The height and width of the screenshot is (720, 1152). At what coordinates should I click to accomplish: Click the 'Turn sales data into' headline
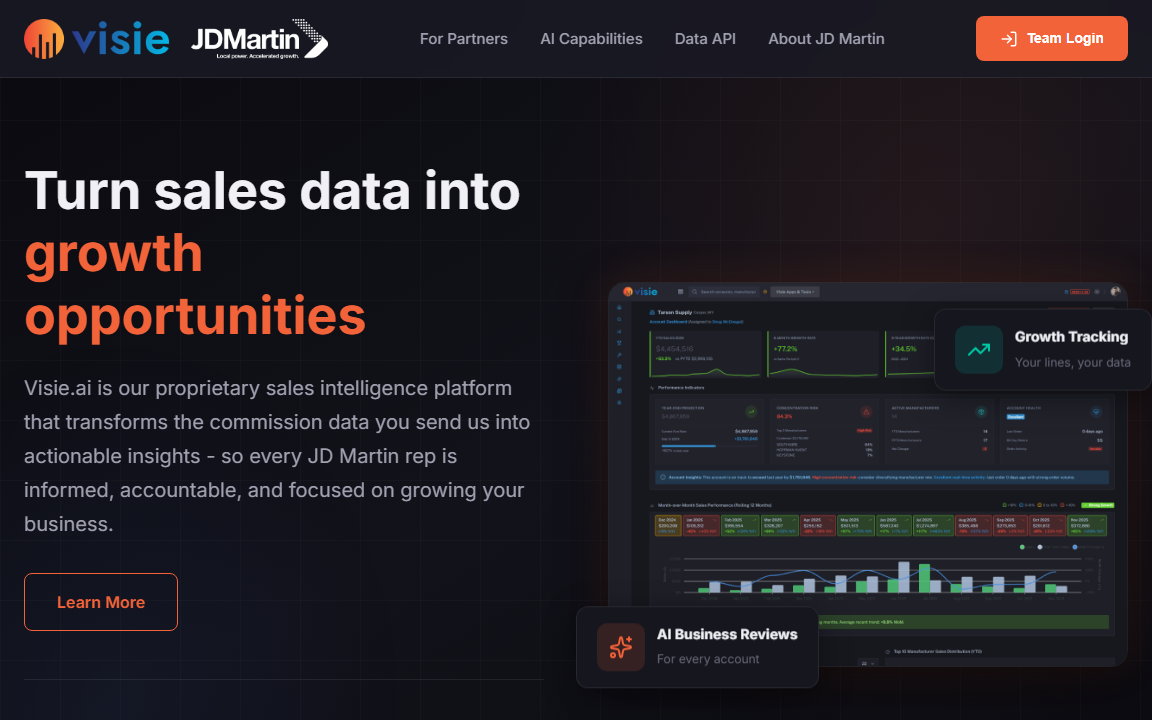pyautogui.click(x=273, y=190)
